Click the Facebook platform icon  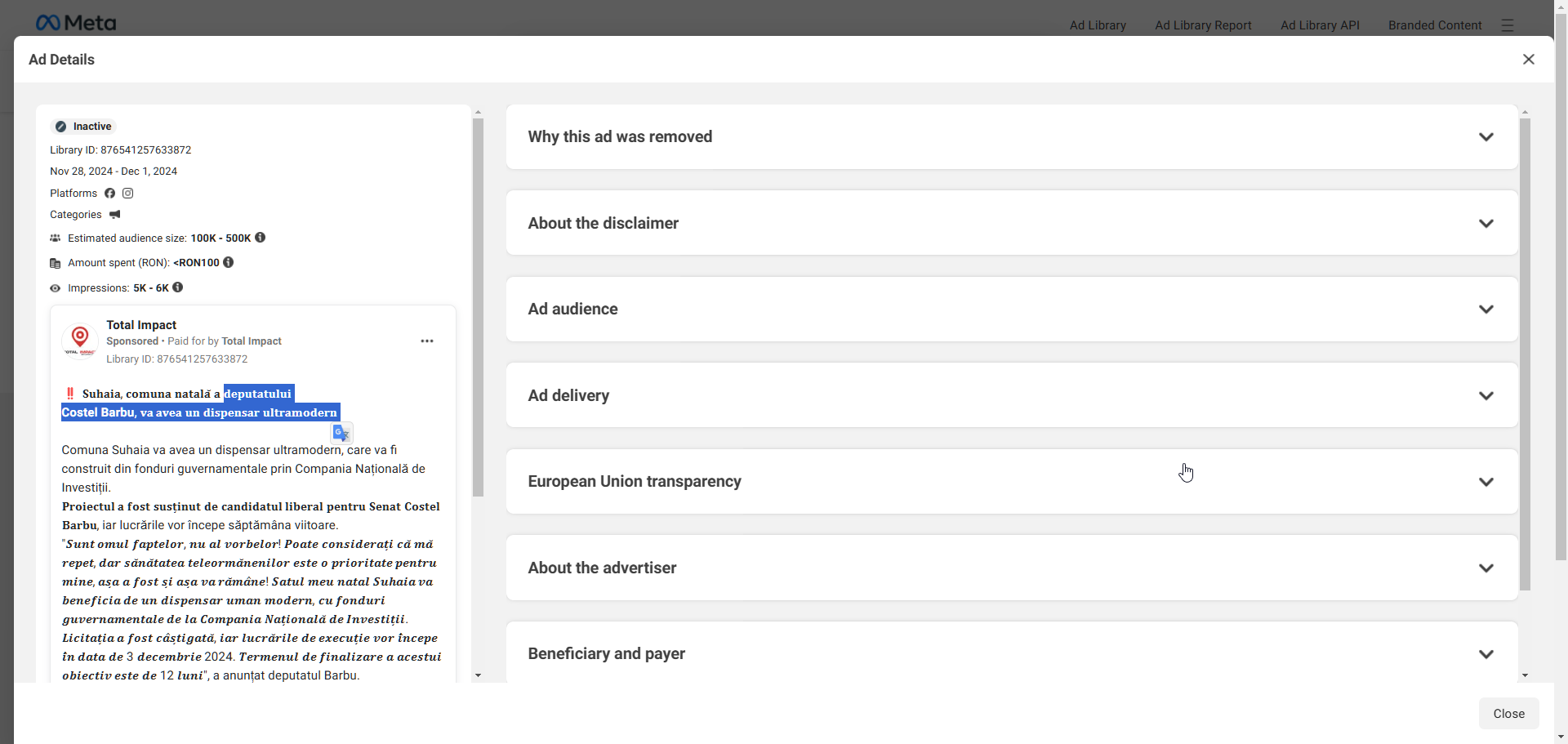(x=109, y=194)
